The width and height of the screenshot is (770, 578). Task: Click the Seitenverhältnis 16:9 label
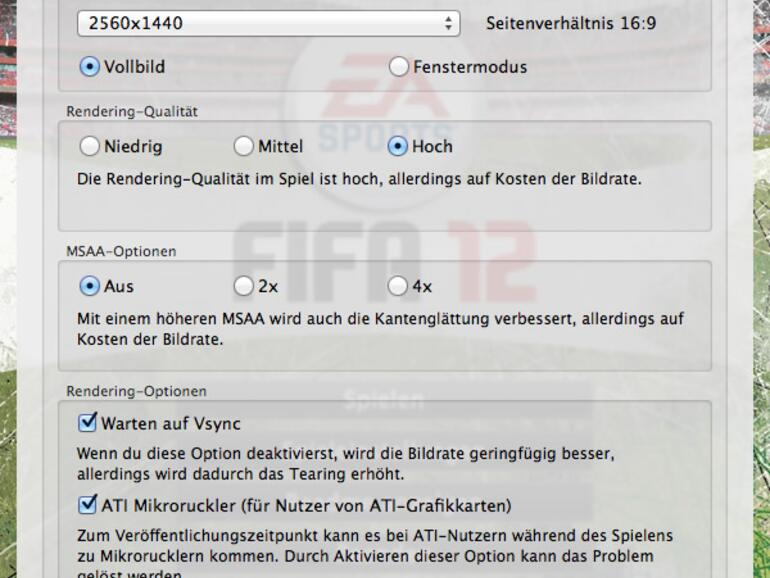(x=571, y=23)
